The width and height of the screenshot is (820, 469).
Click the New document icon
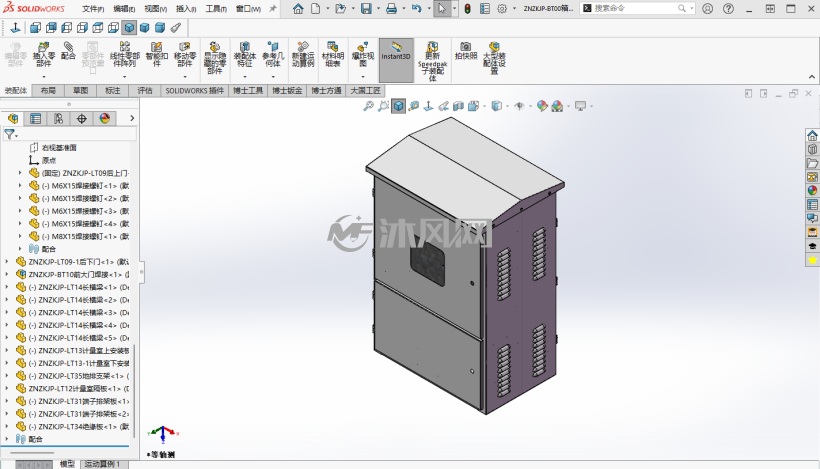[x=315, y=8]
